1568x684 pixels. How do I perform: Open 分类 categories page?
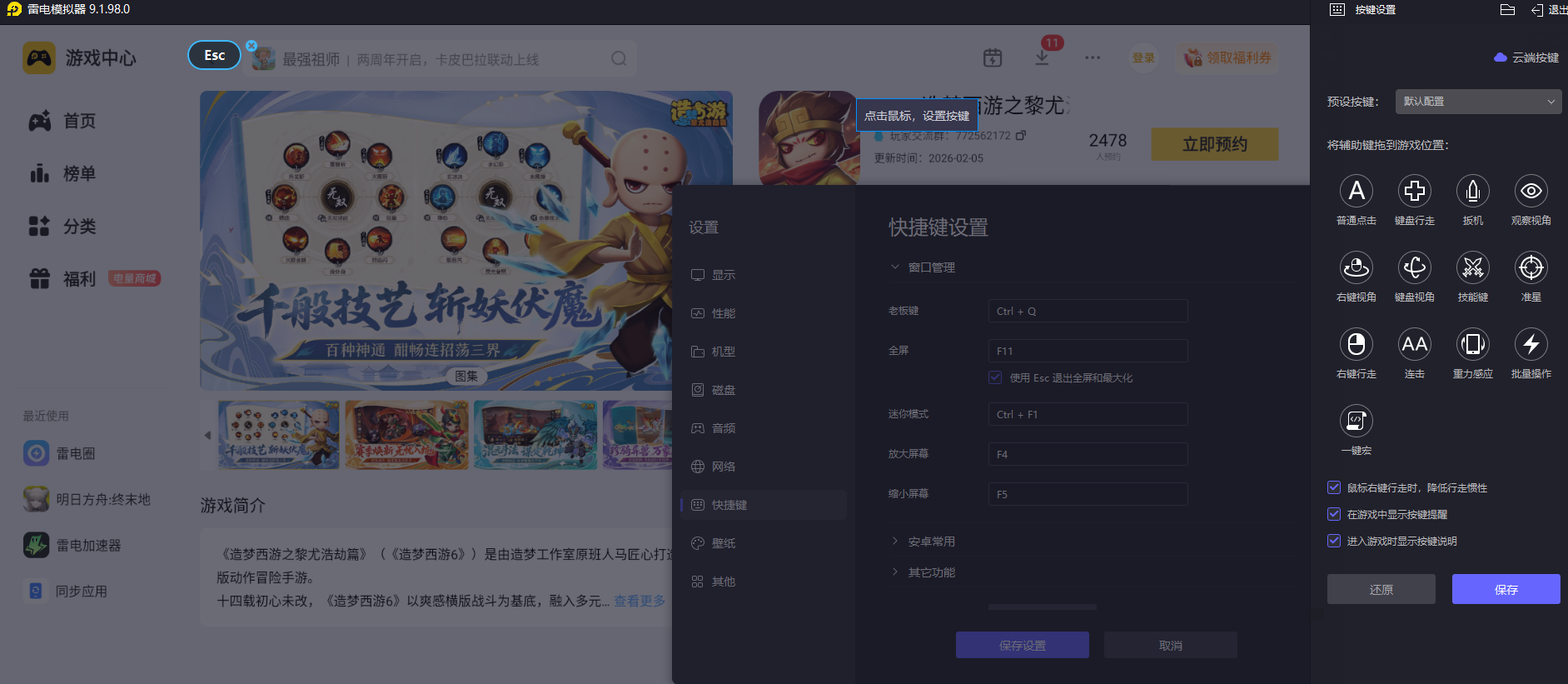62,227
